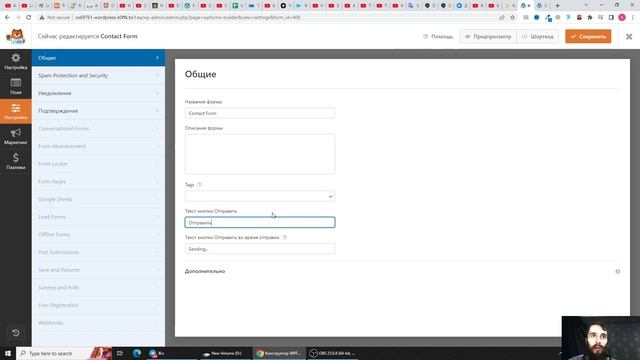Open Form Pages settings section
The height and width of the screenshot is (360, 640).
(98, 182)
